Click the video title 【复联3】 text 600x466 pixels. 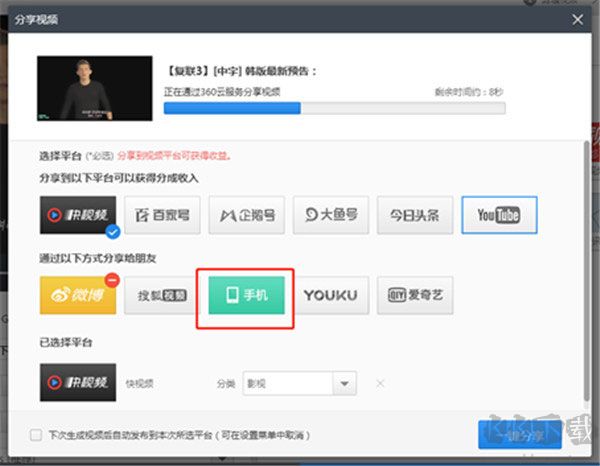click(x=241, y=71)
